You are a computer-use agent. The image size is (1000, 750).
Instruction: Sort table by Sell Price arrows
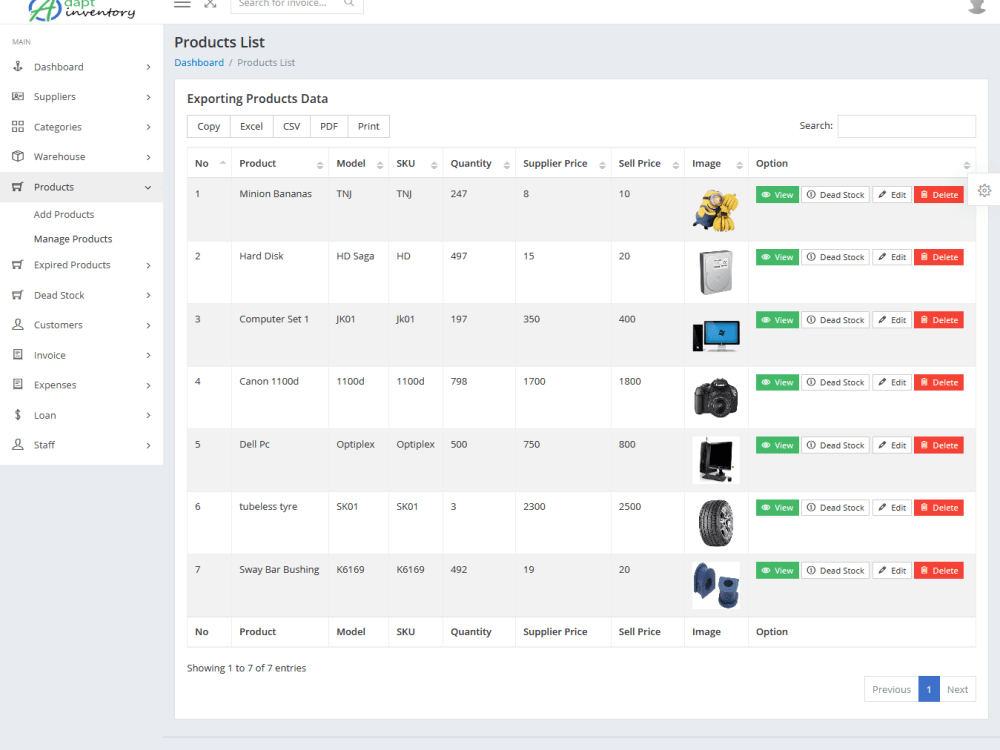pos(675,165)
